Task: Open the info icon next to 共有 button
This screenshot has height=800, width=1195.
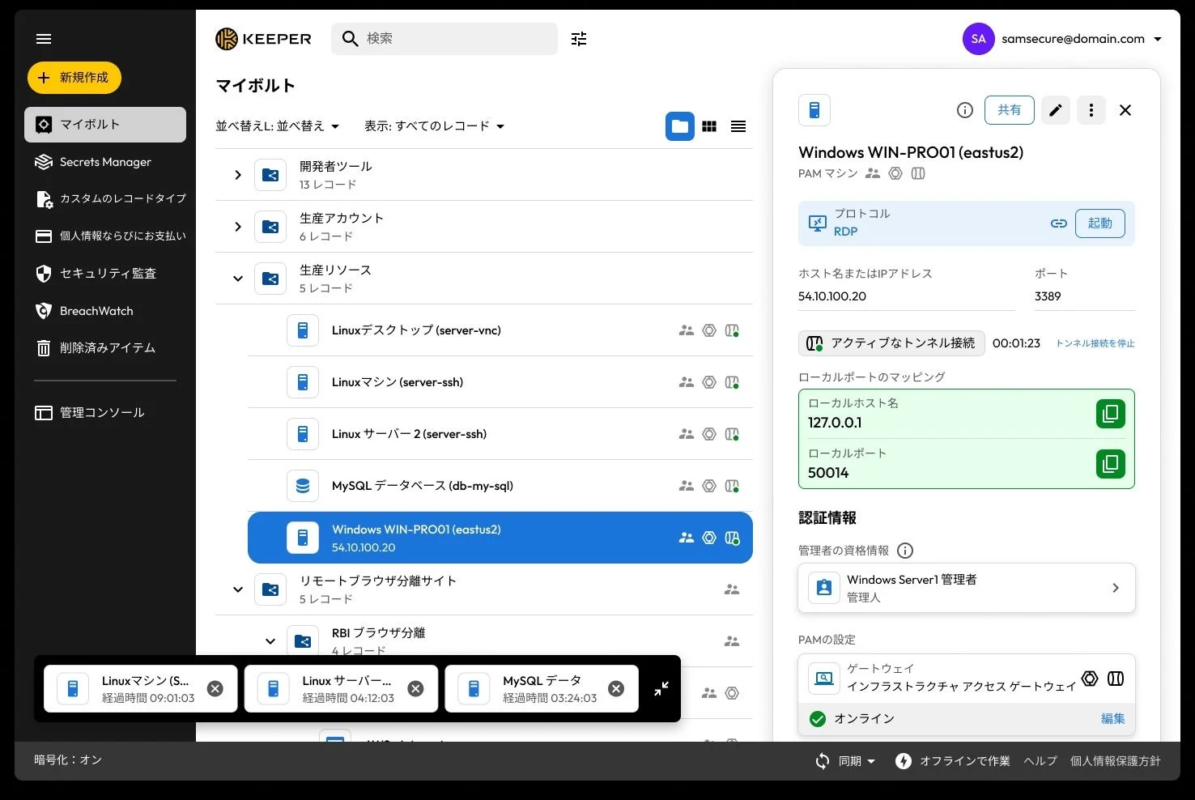Action: [x=964, y=110]
